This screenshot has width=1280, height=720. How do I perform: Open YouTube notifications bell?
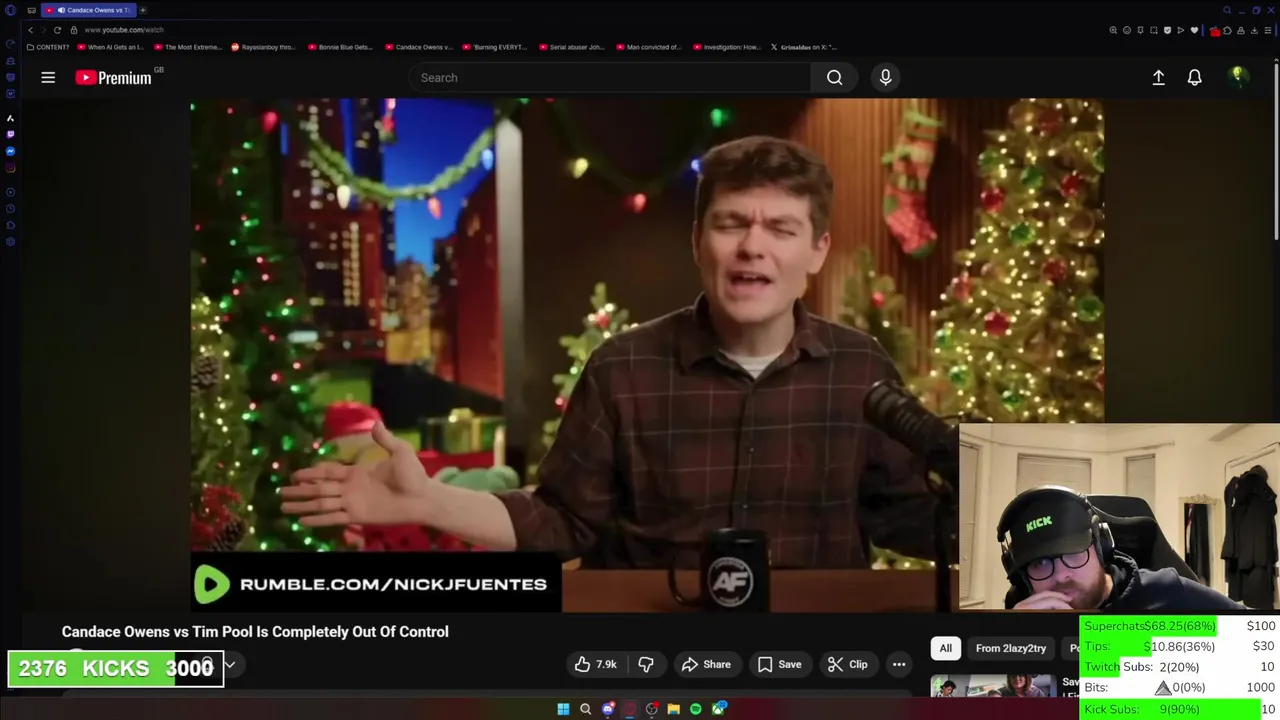pyautogui.click(x=1194, y=77)
